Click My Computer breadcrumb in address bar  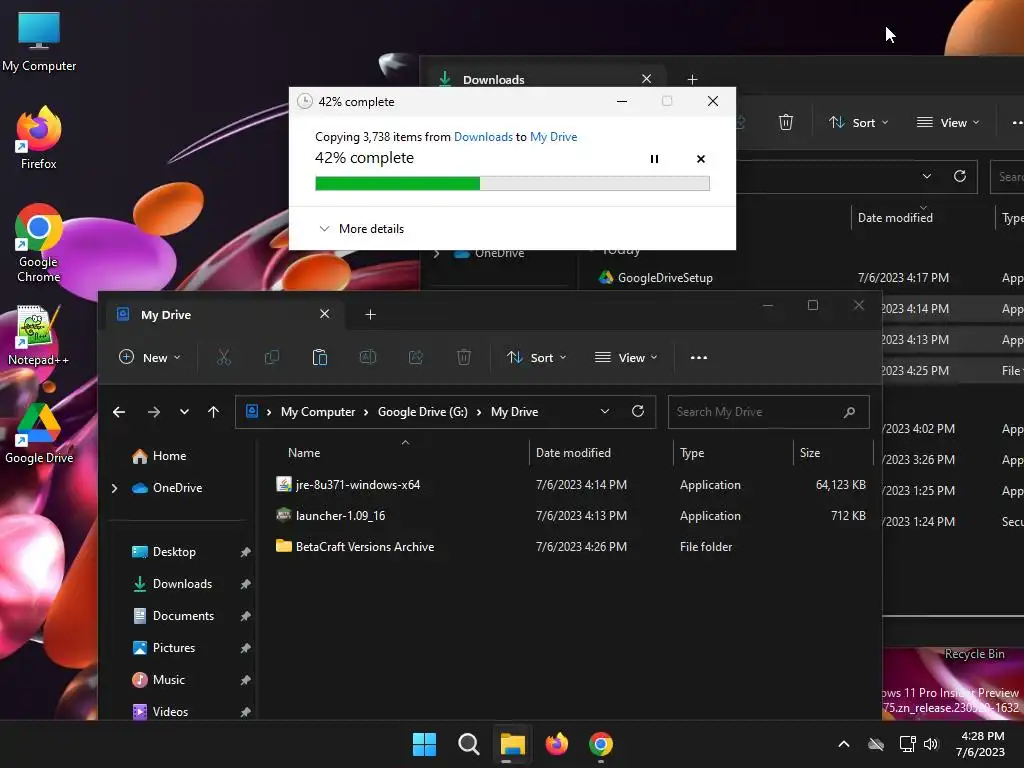318,412
